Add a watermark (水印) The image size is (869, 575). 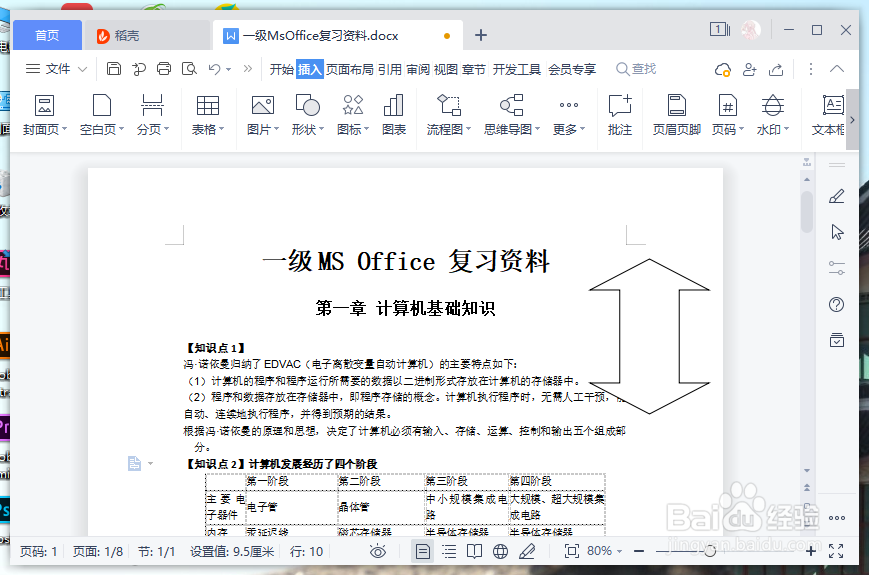[773, 115]
